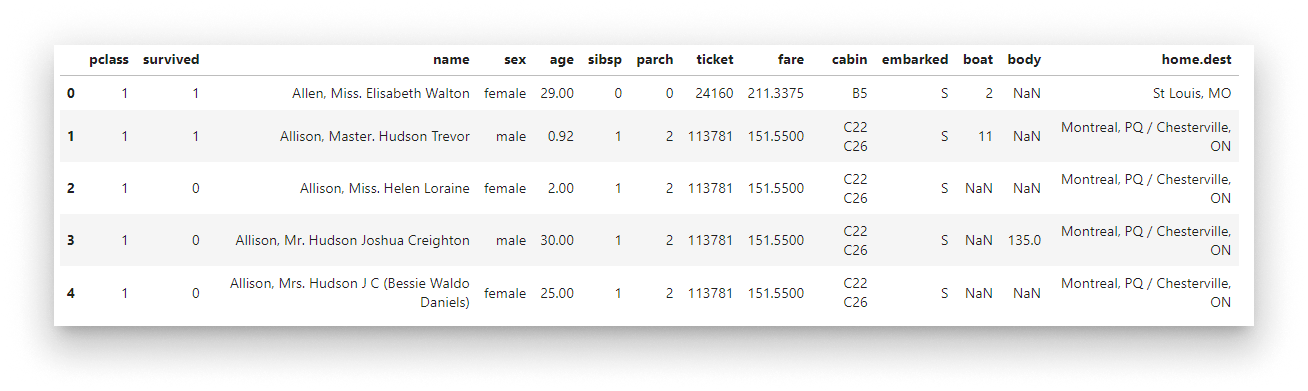Click the boat value 11
The height and width of the screenshot is (391, 1308).
985,136
